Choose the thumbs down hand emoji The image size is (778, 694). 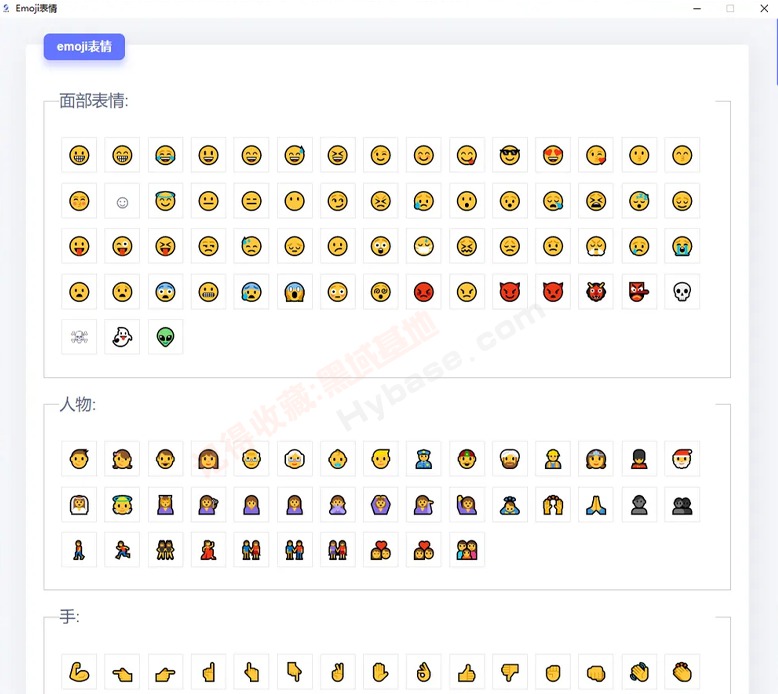(x=510, y=672)
